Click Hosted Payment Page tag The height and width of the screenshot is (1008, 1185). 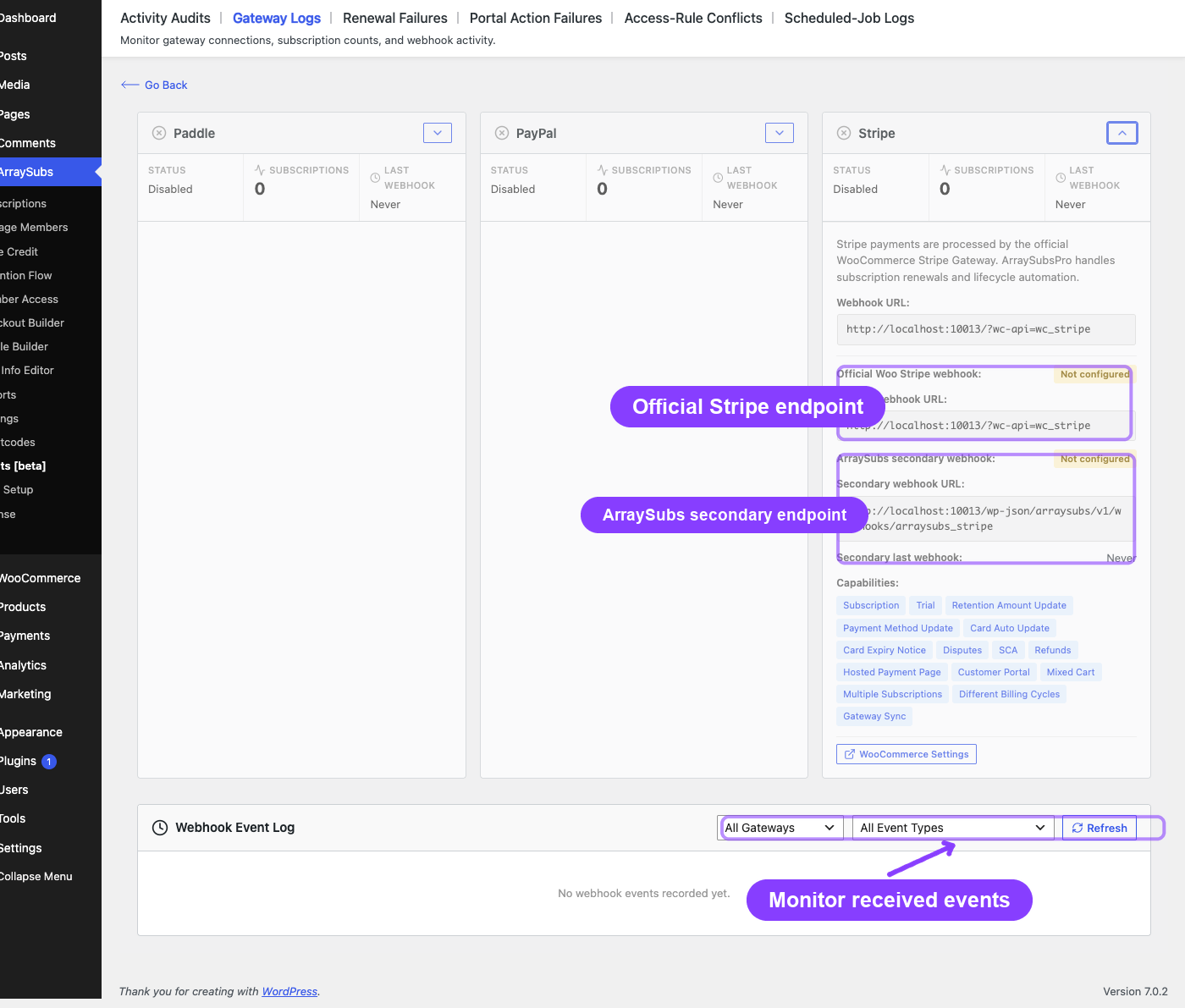892,672
